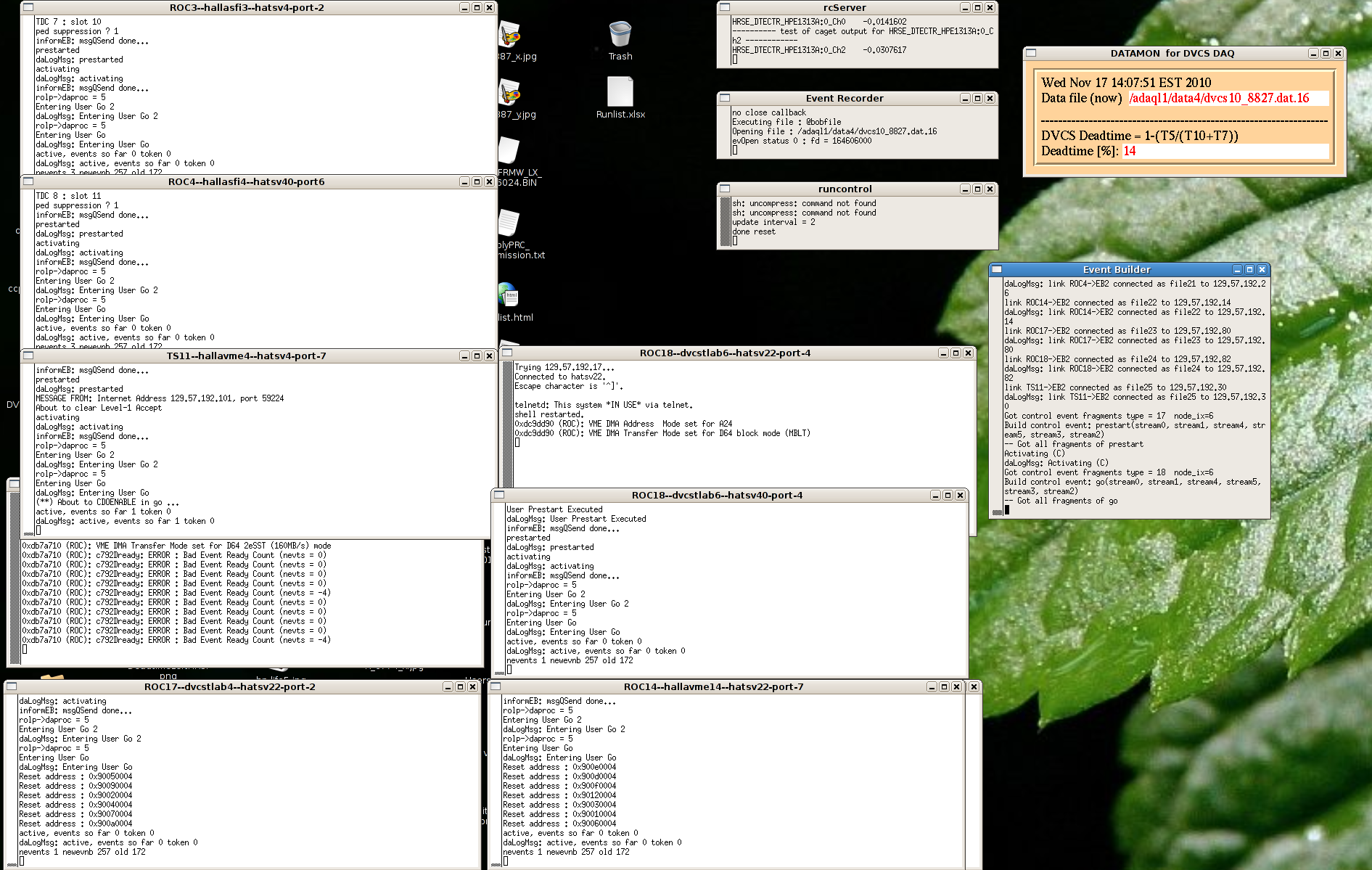Screen dimensions: 1372x870
Task: Minimize the DATAMON for DVCS DAQ window
Action: click(1313, 53)
